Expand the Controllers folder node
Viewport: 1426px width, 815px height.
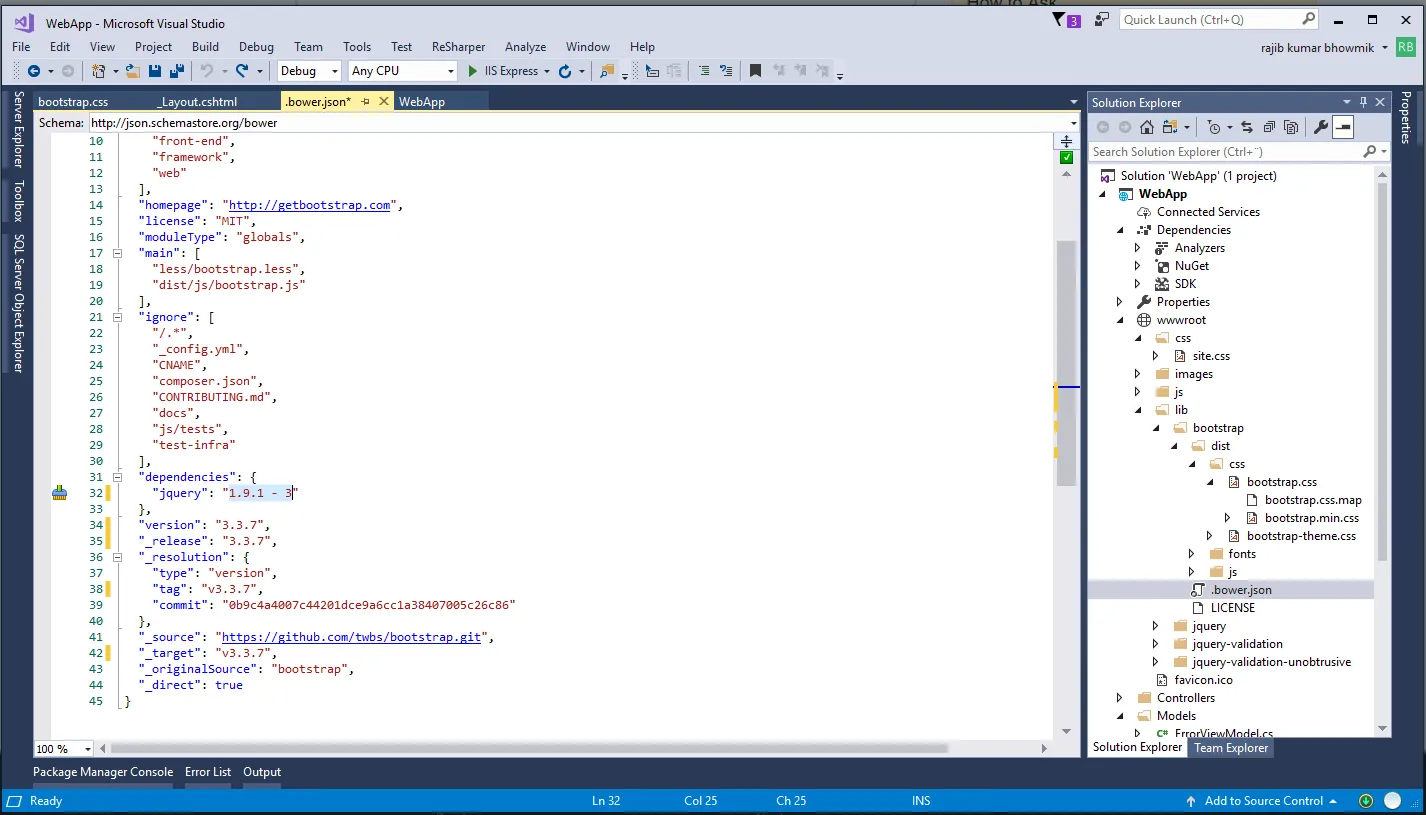1120,698
